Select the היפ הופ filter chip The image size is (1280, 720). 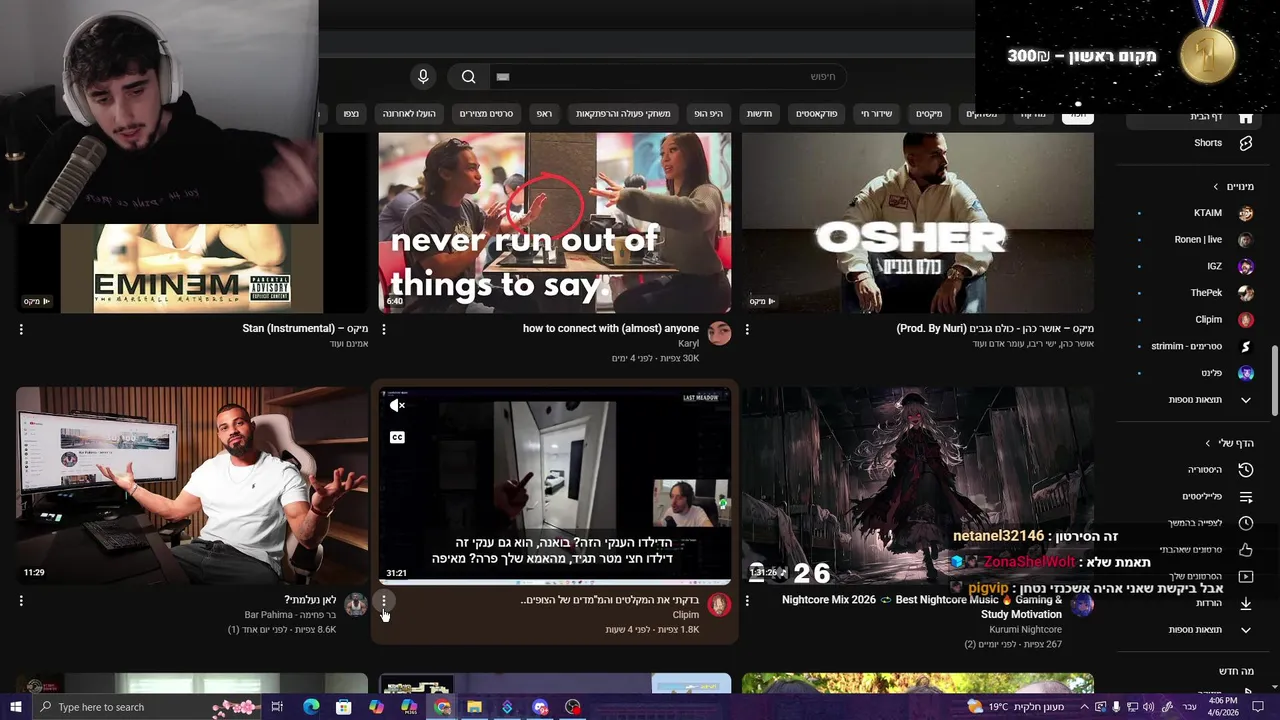click(x=708, y=114)
